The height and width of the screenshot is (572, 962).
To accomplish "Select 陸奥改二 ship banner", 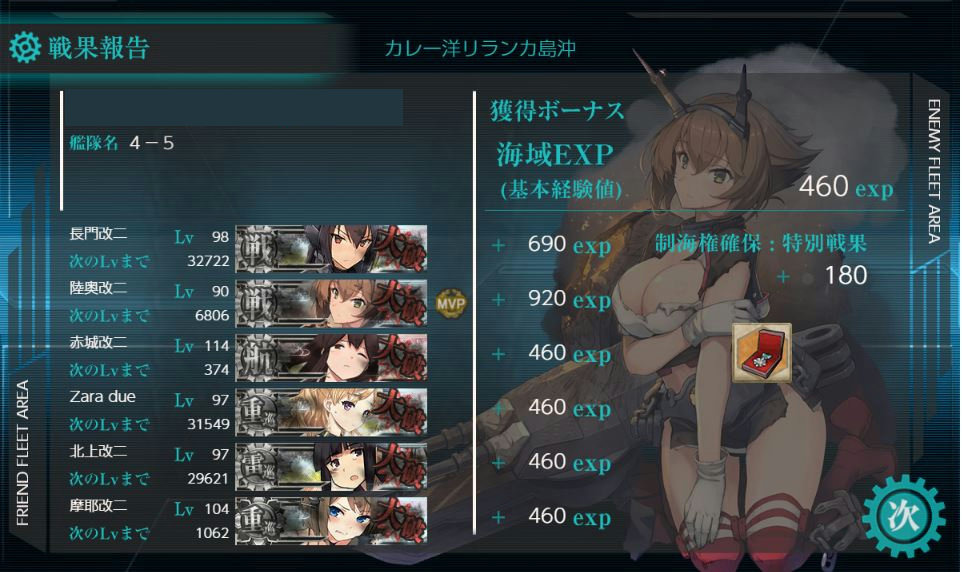I will 331,303.
